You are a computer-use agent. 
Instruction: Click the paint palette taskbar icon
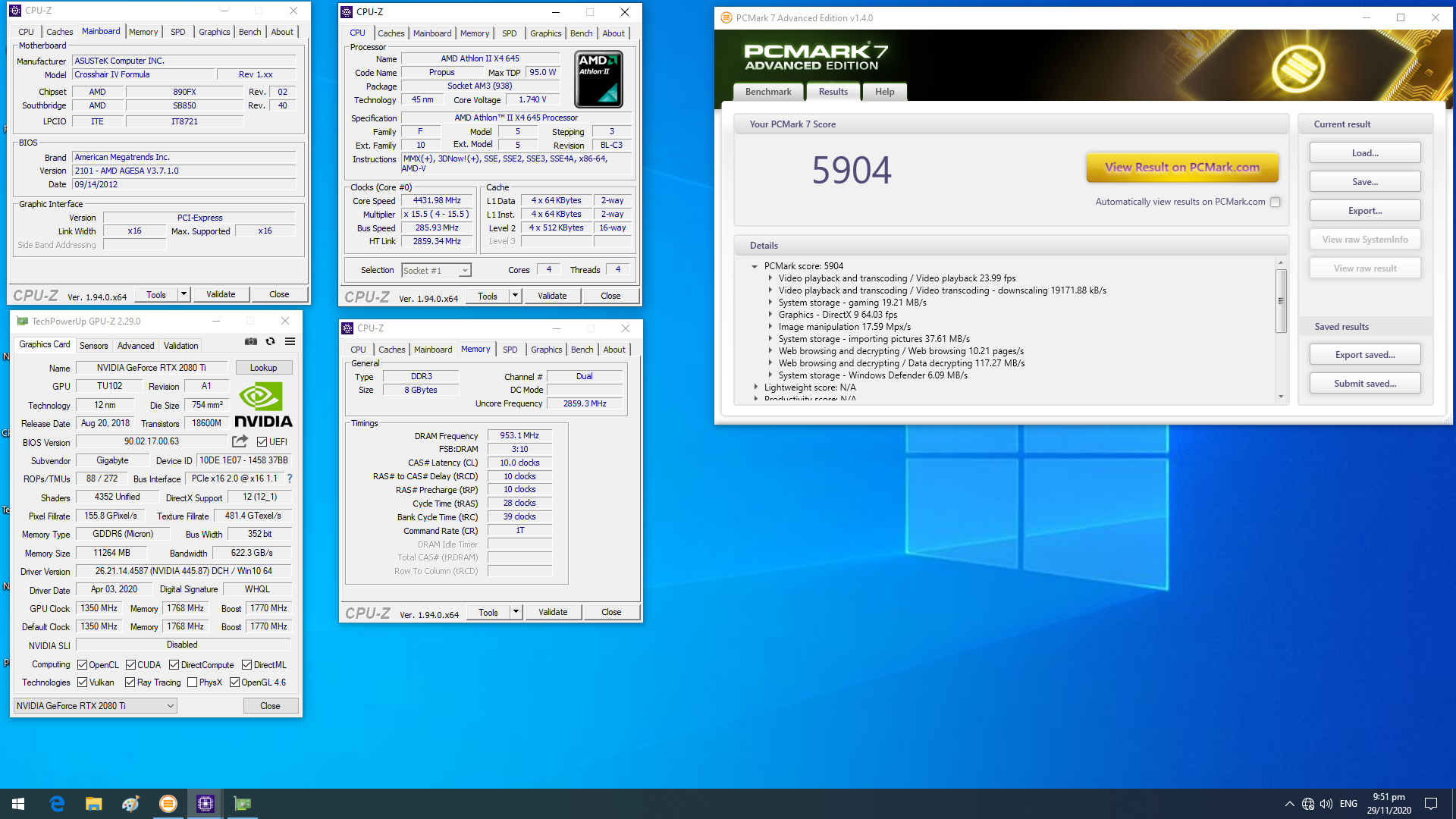(130, 804)
